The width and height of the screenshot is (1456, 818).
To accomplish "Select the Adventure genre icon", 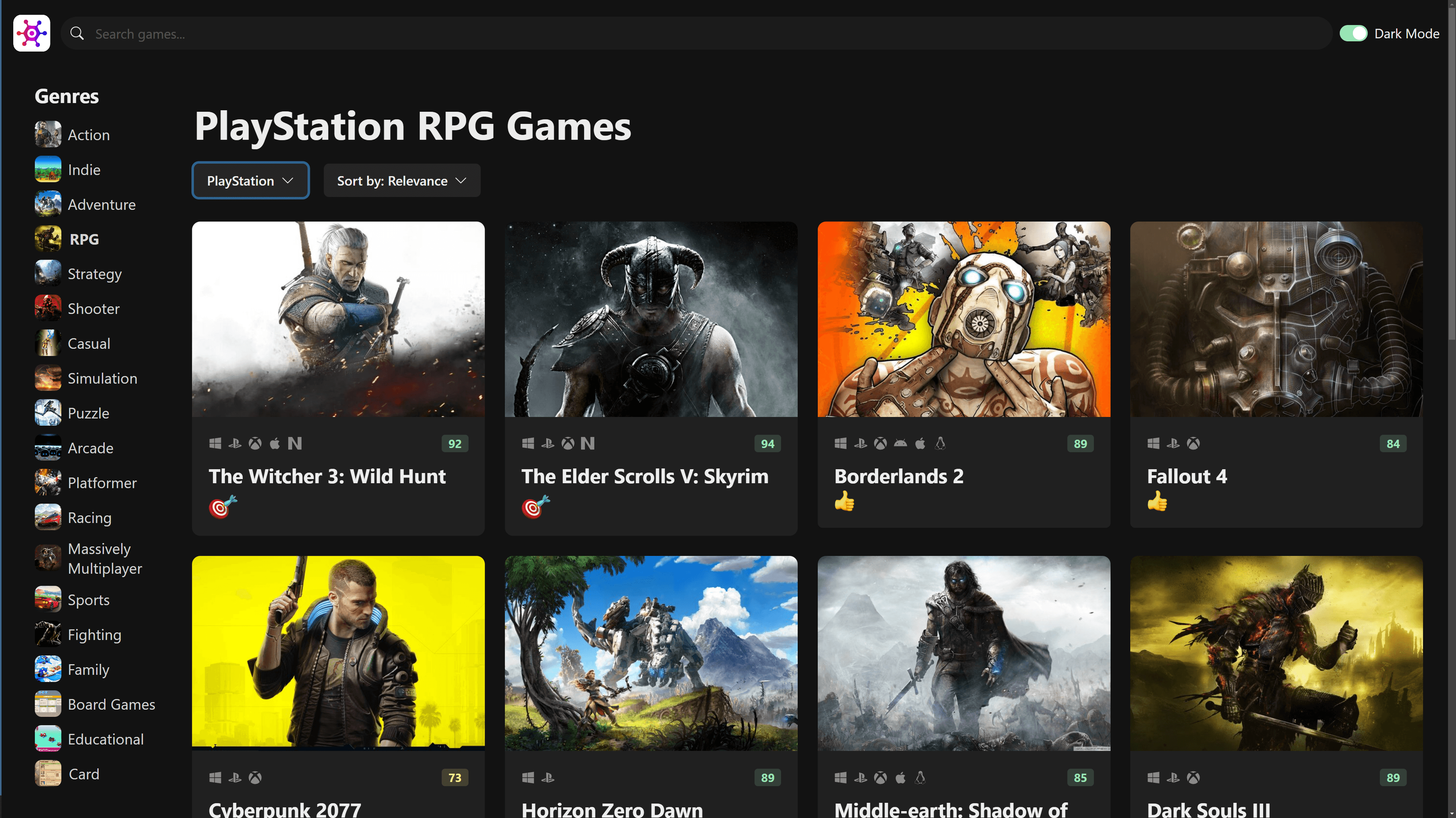I will (48, 205).
